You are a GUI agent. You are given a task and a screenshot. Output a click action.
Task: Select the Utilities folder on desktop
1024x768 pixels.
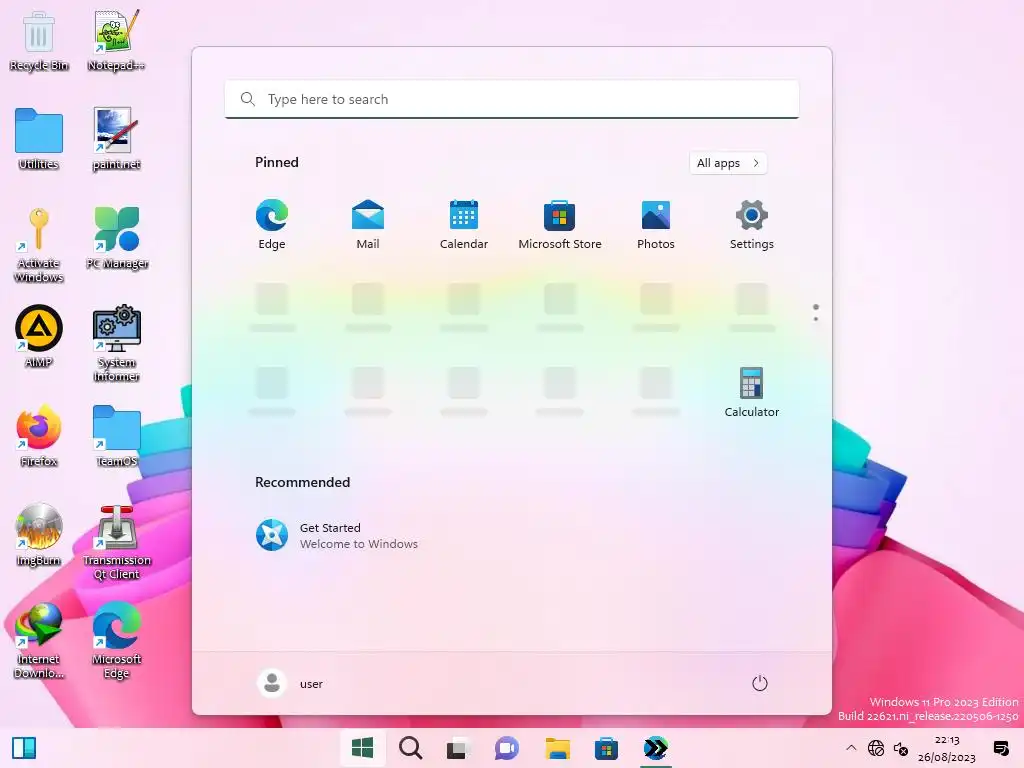tap(39, 140)
